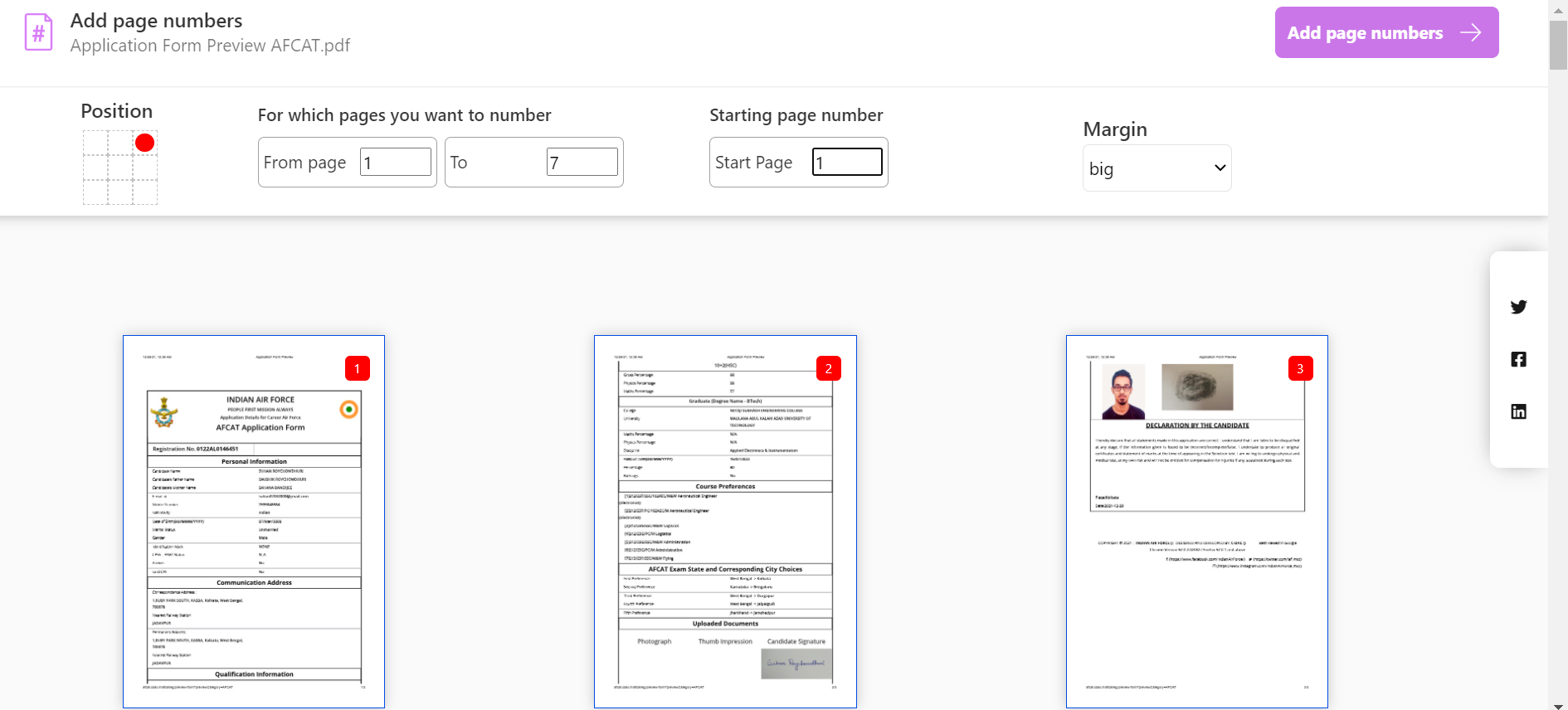Share on Facebook via sidebar icon

click(x=1518, y=359)
